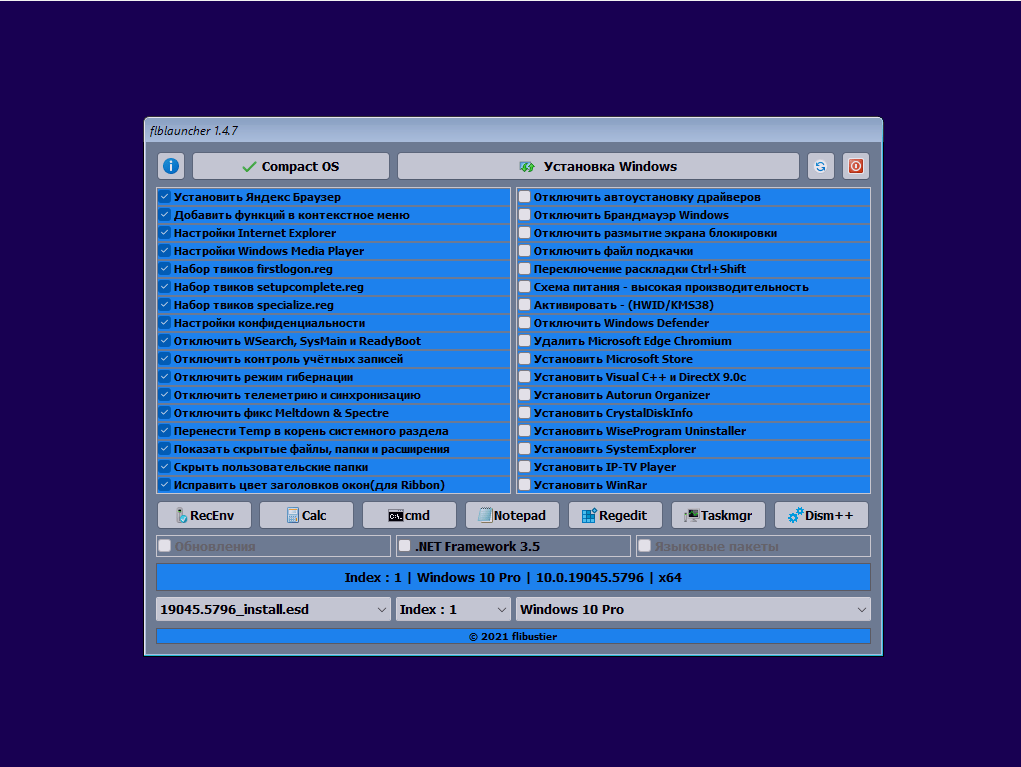Check Установить WinRar
Viewport: 1021px width, 767px height.
525,485
